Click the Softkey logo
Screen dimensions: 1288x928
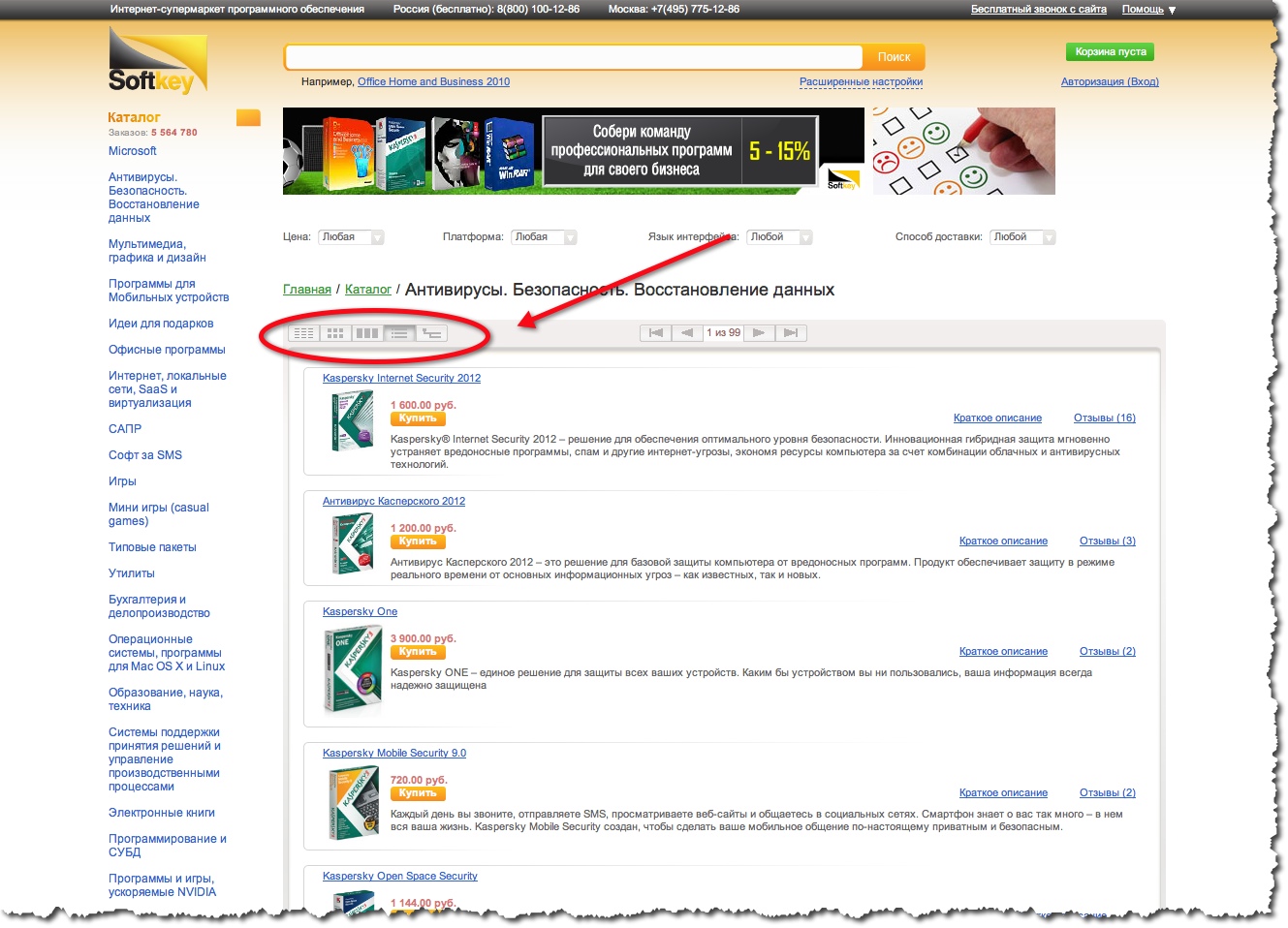click(x=157, y=60)
